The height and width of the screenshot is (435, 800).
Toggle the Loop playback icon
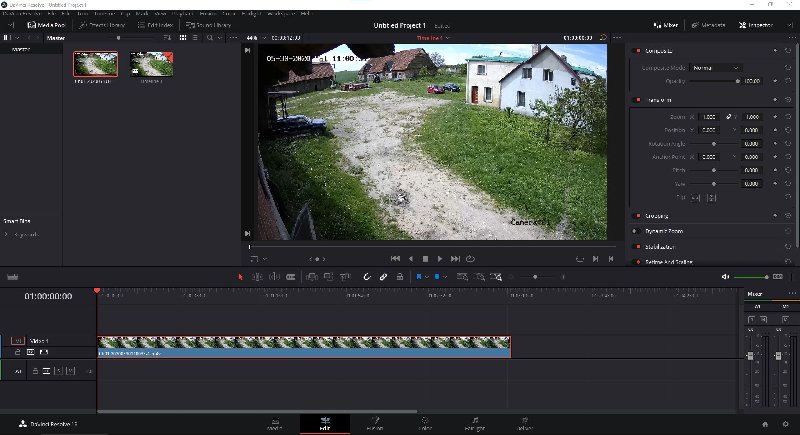(470, 259)
